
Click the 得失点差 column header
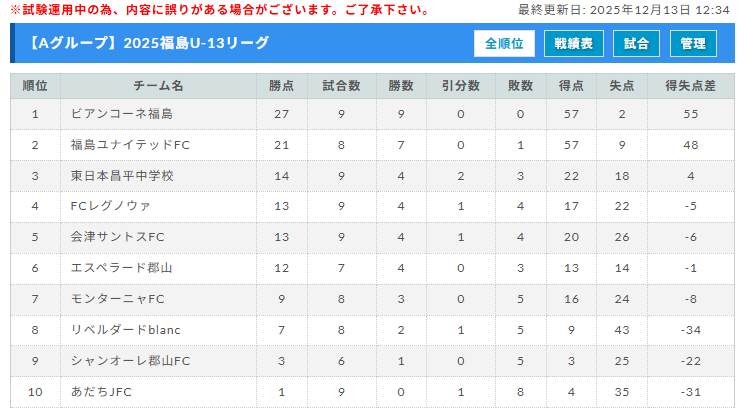click(691, 86)
